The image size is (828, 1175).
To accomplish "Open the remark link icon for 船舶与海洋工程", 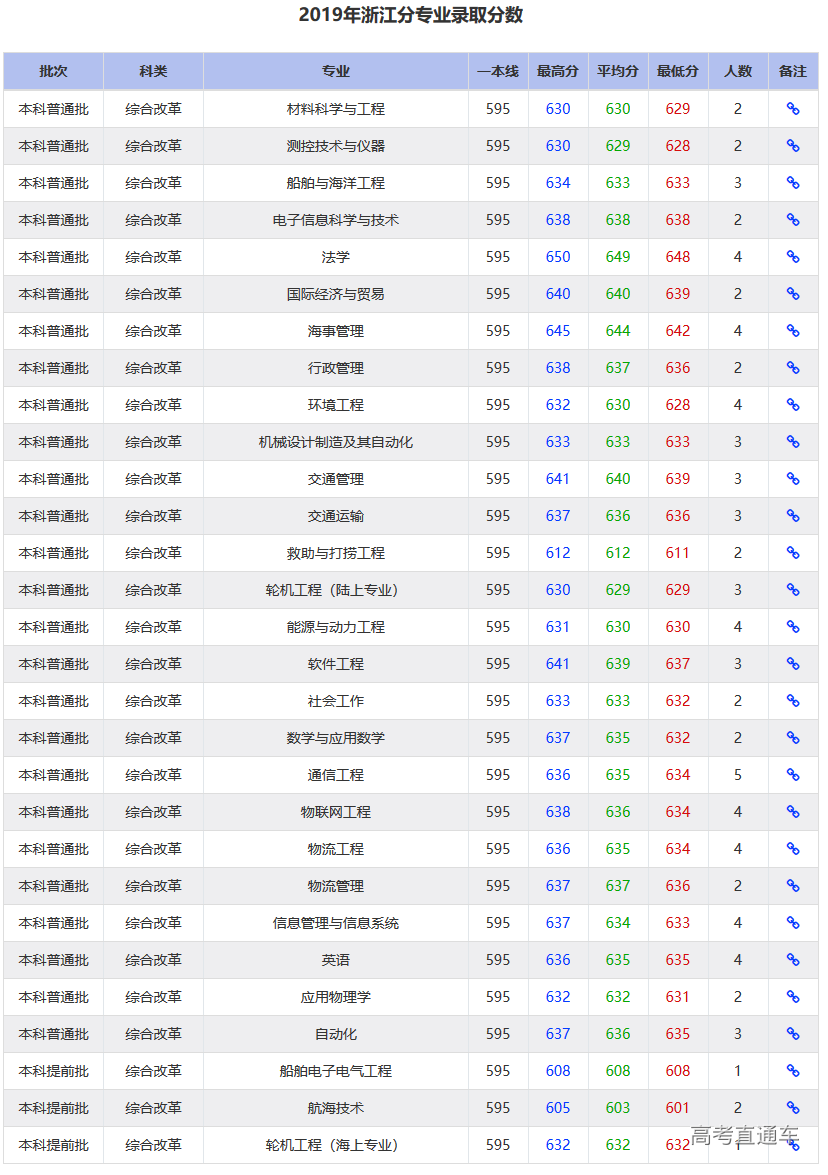I will [792, 183].
